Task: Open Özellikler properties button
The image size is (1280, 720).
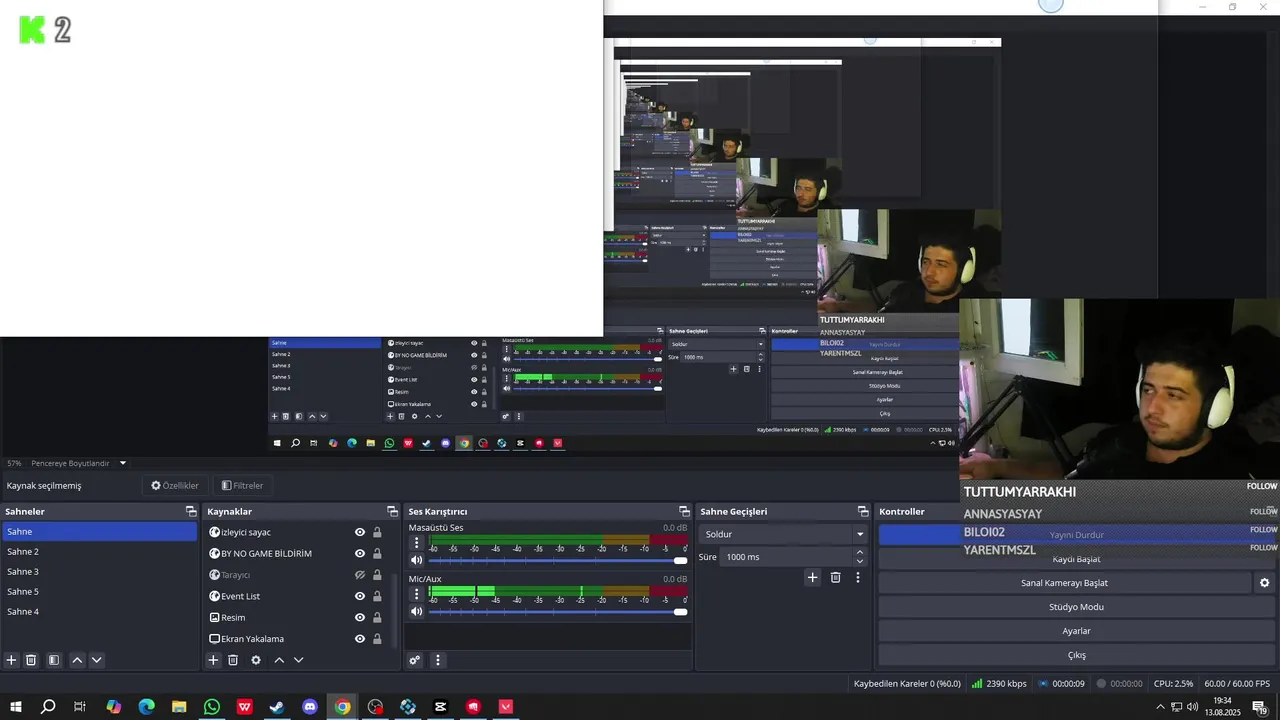Action: 175,486
